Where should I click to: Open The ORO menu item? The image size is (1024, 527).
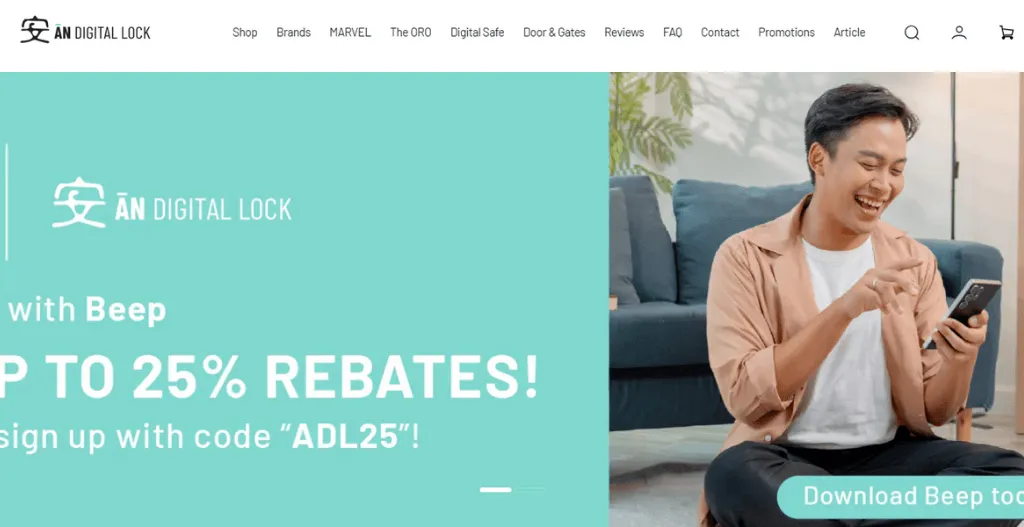(x=411, y=32)
